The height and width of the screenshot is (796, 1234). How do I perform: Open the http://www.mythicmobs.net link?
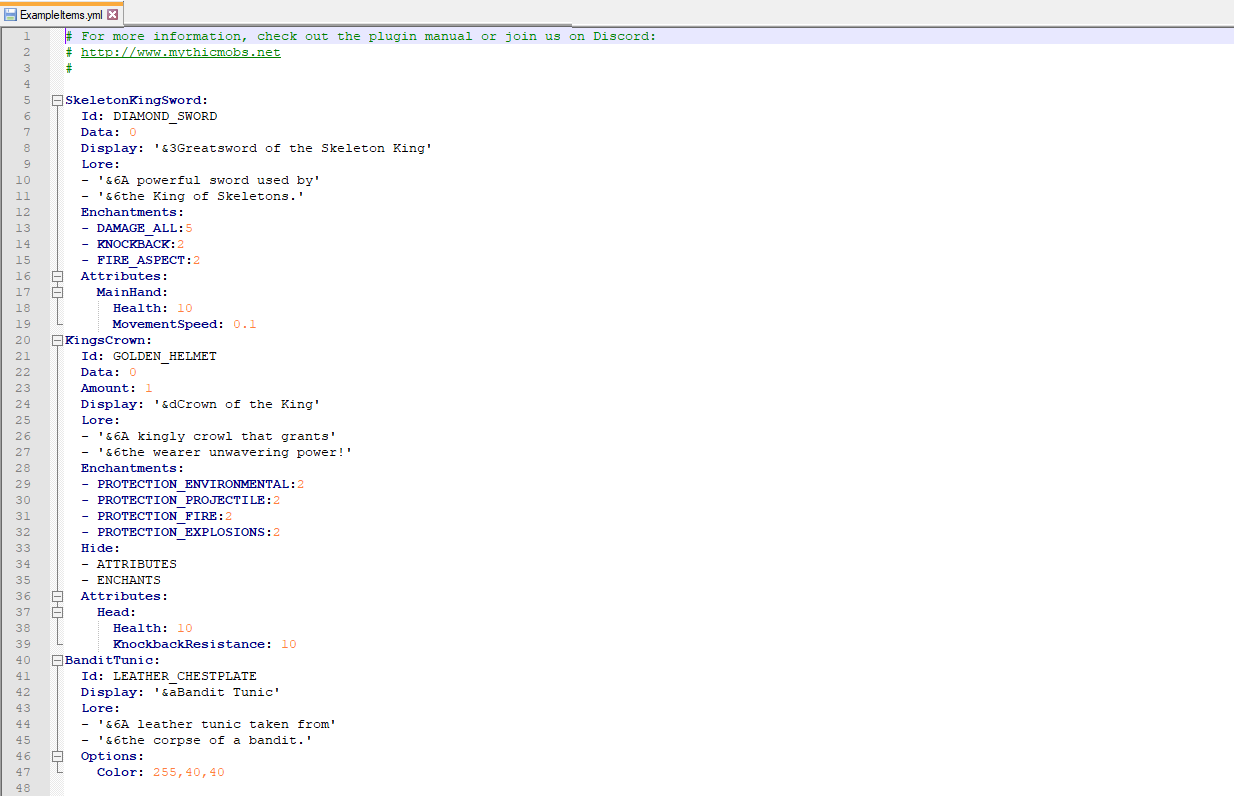(x=180, y=52)
